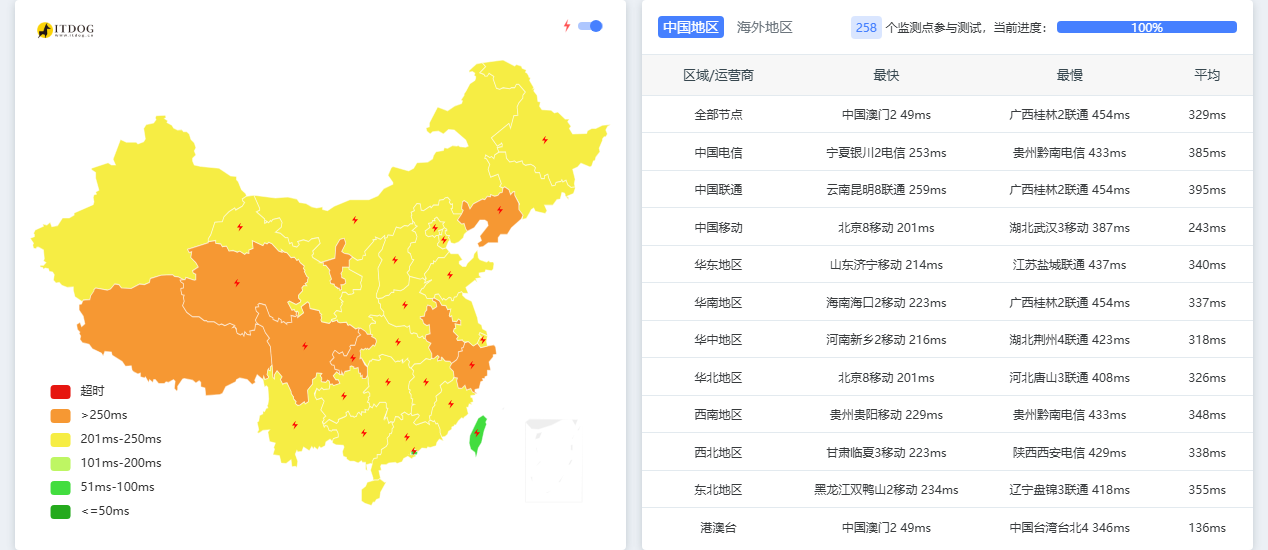Click the 区域/运营商 column header
Image resolution: width=1268 pixels, height=550 pixels.
[x=718, y=75]
